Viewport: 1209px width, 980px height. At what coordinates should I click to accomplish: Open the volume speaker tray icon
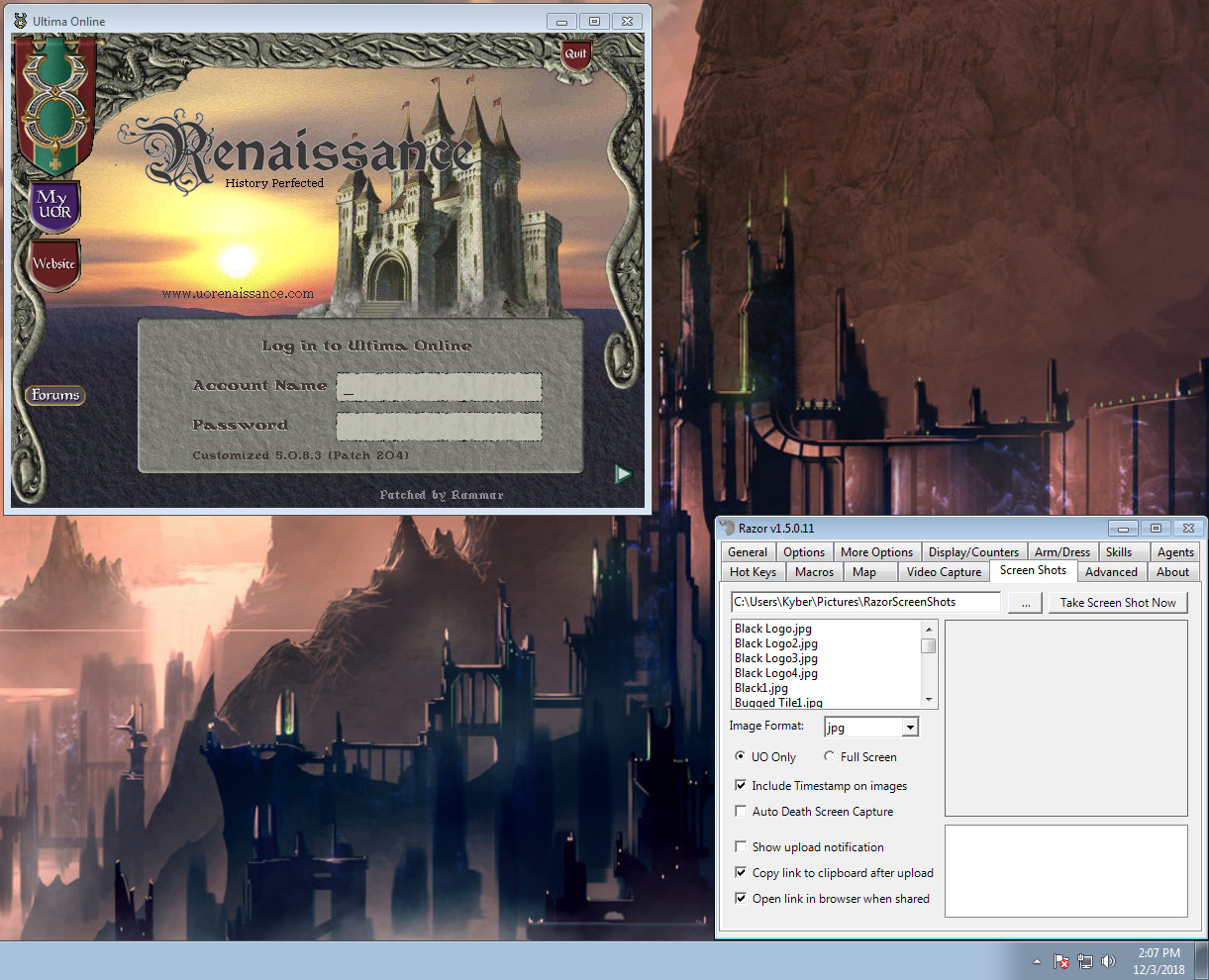[1108, 961]
